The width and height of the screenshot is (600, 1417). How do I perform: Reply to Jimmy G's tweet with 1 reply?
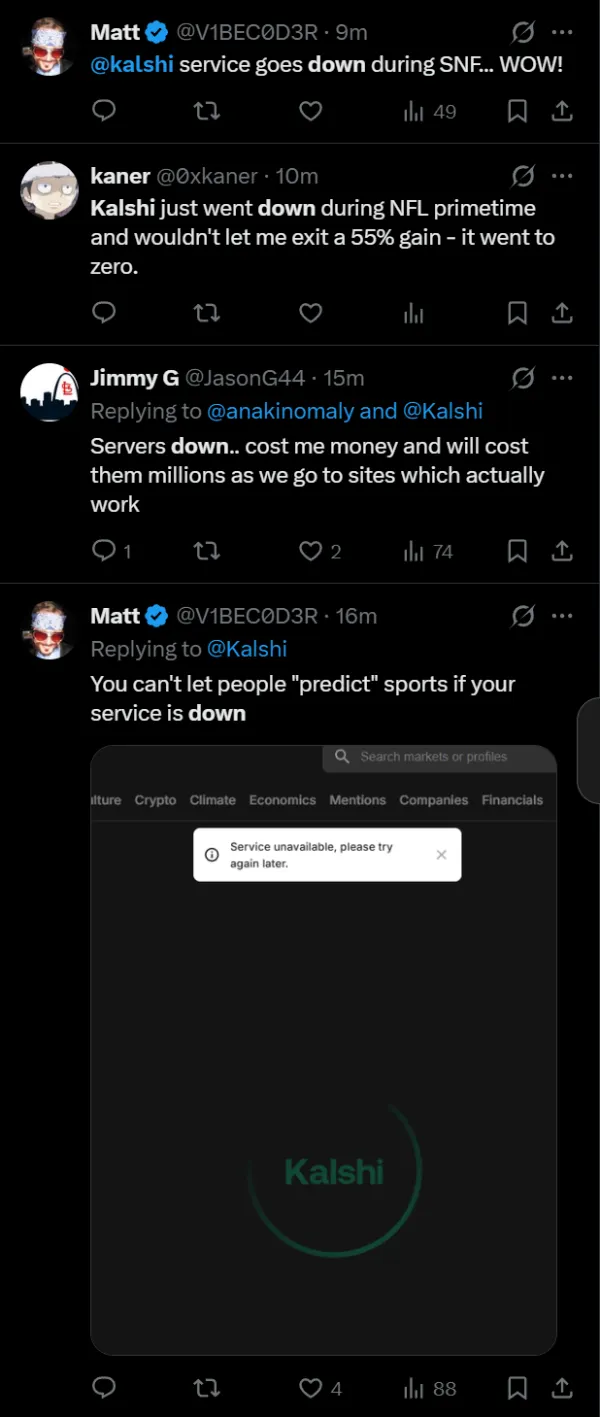point(111,551)
